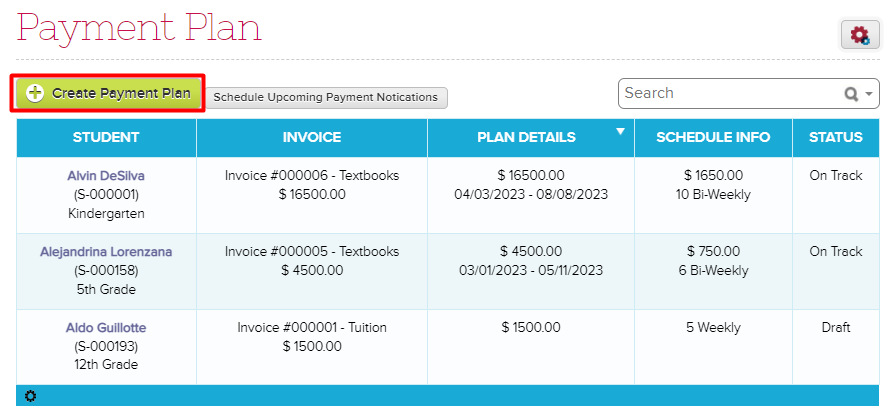Viewport: 895px width, 418px height.
Task: Click the small gear icon in table footer
Action: (x=30, y=396)
